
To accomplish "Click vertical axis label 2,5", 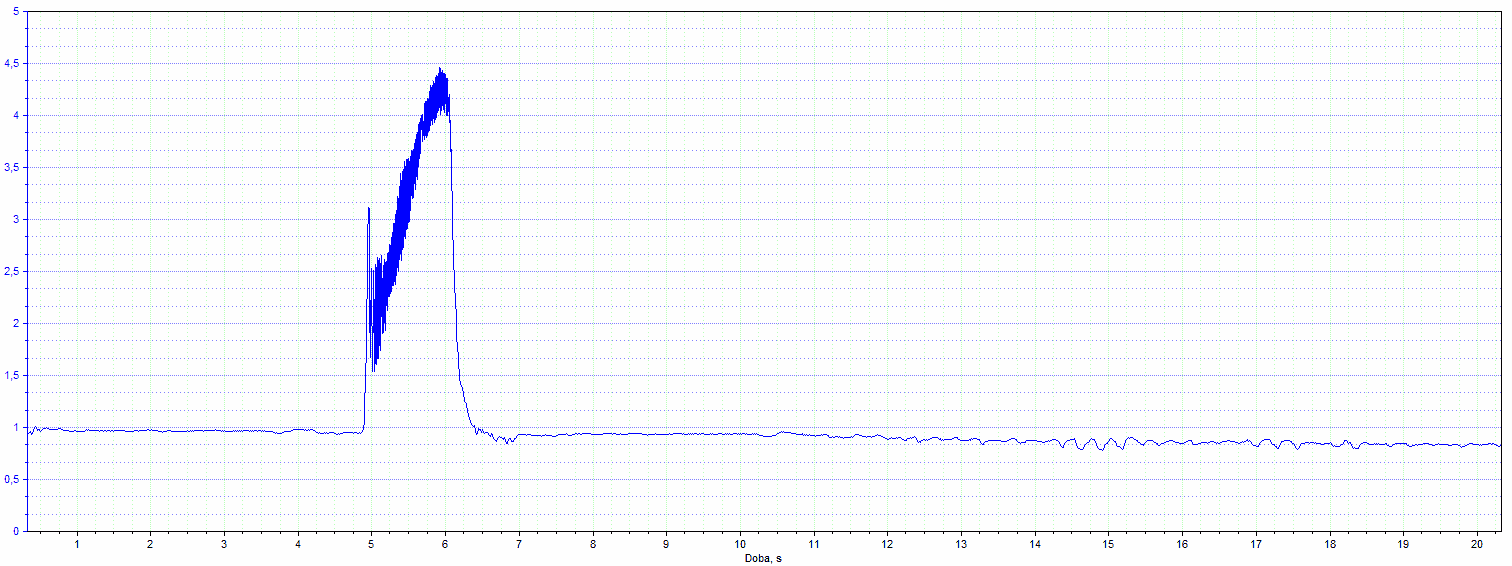I will pos(11,271).
